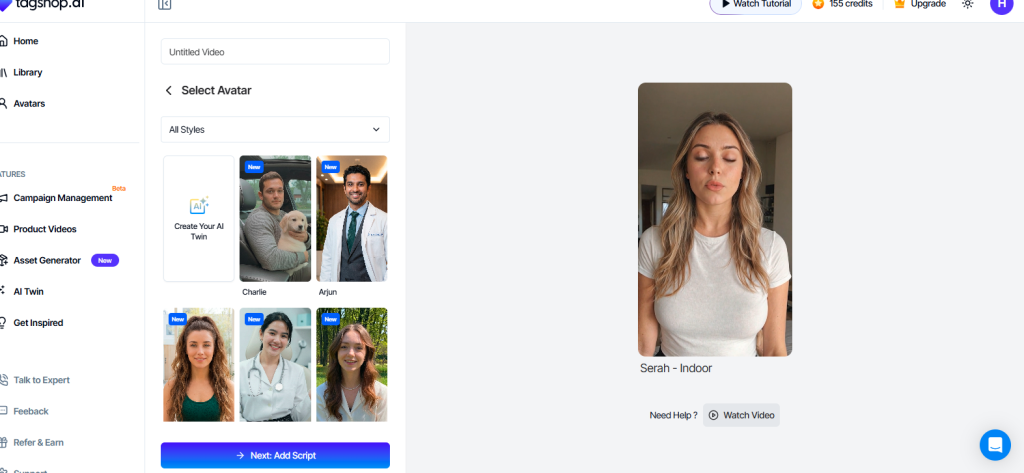Click the Home house icon
The width and height of the screenshot is (1024, 473).
coord(3,41)
